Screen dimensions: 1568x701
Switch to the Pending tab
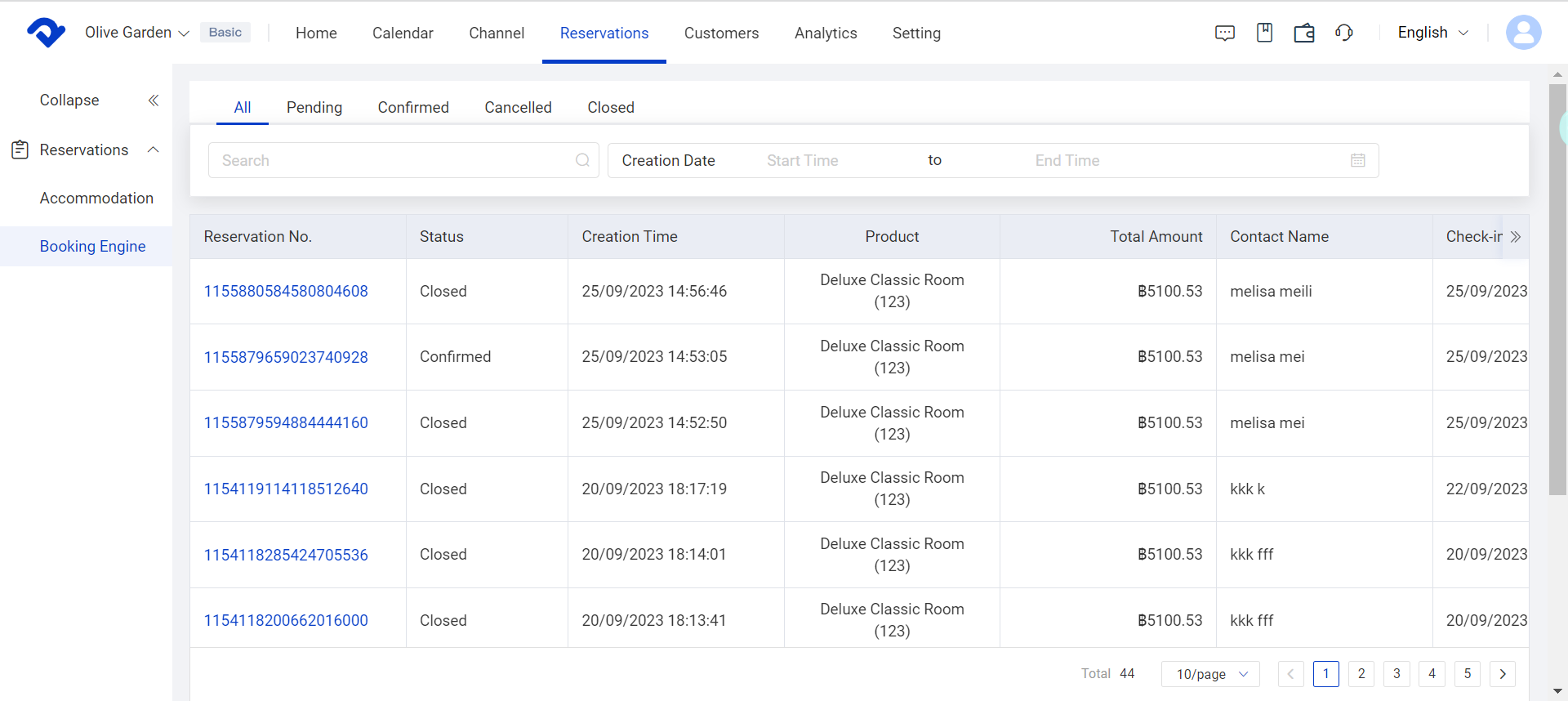314,108
